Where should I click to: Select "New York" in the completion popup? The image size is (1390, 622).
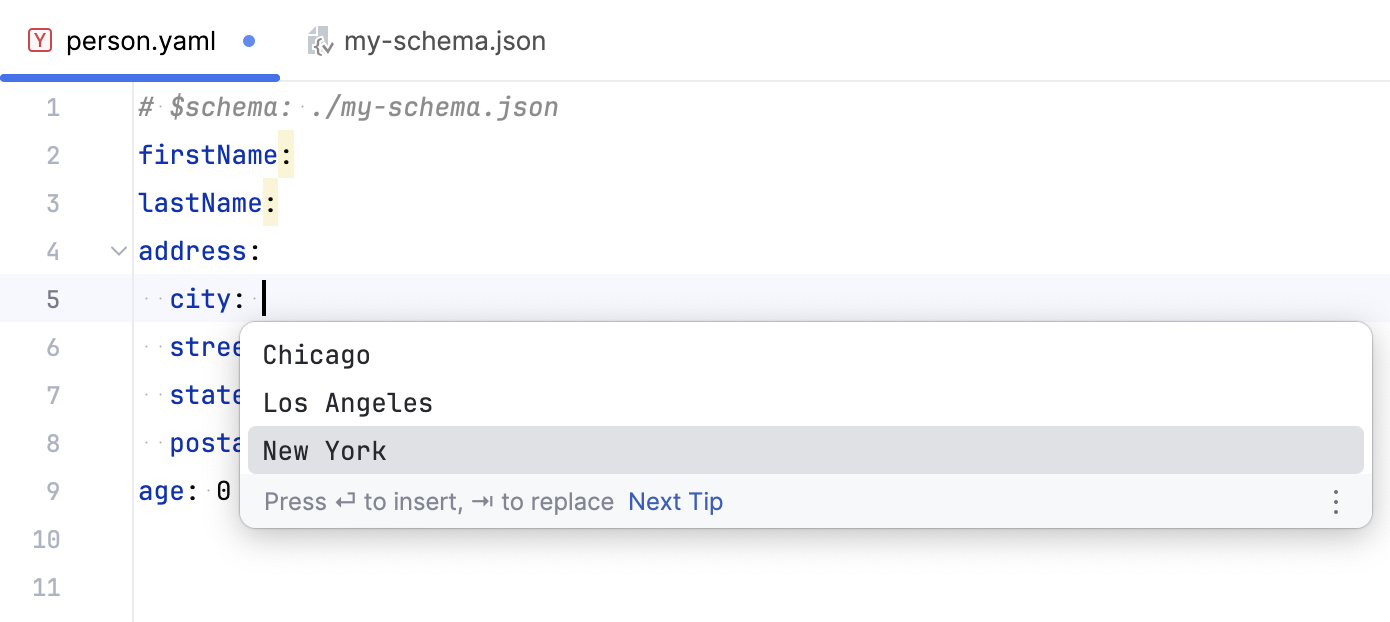[324, 450]
